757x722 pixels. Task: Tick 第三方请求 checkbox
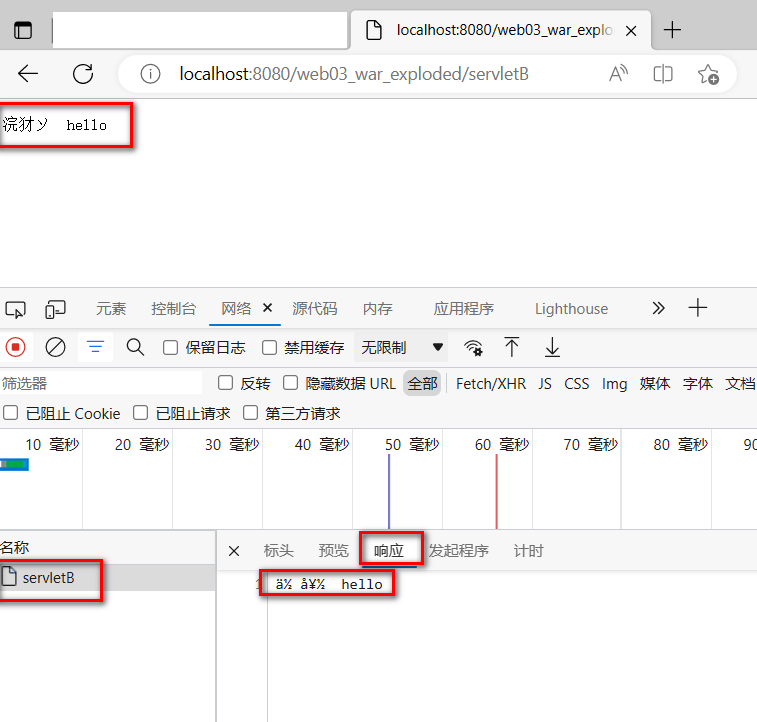[250, 413]
